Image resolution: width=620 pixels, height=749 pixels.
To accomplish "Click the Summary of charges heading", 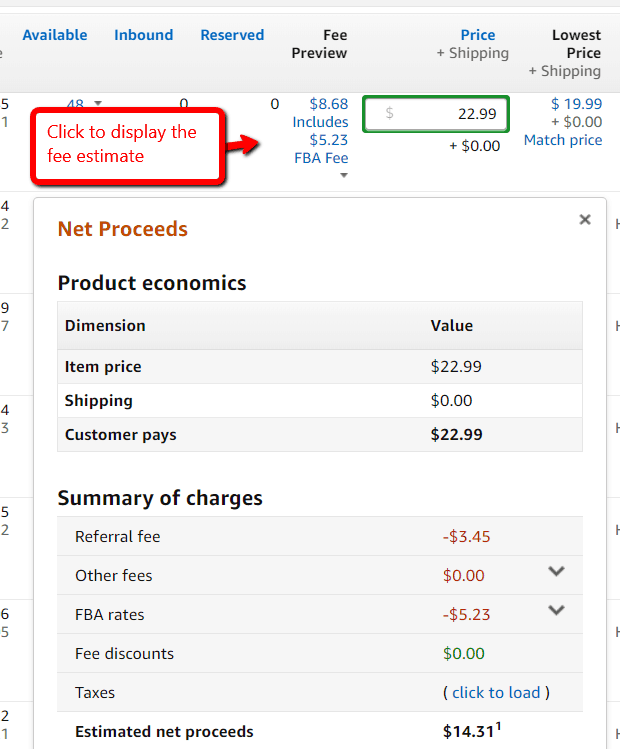I will [x=160, y=498].
